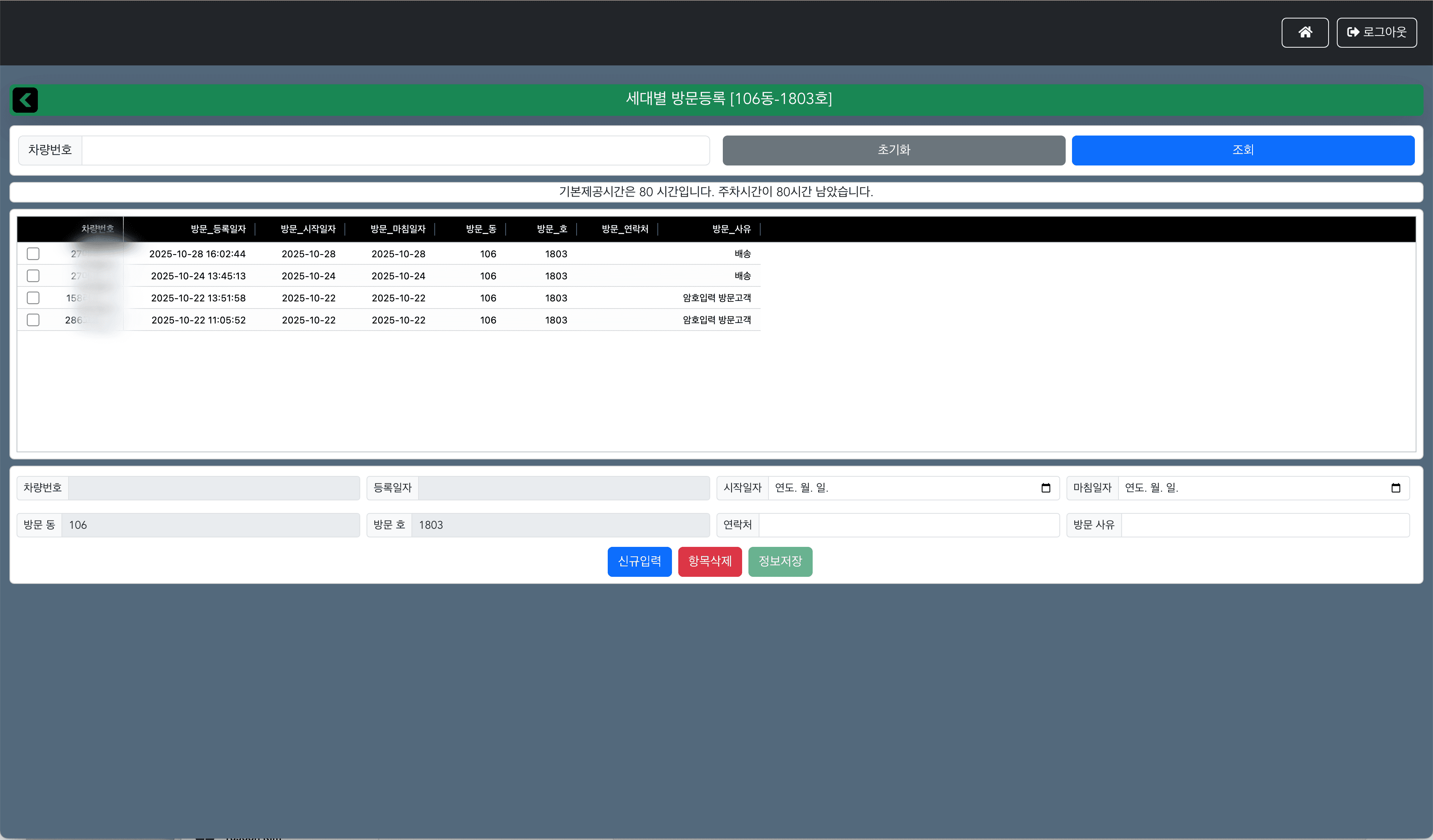The height and width of the screenshot is (840, 1433).
Task: Click the 방문 사유 reason input field
Action: [x=1265, y=524]
